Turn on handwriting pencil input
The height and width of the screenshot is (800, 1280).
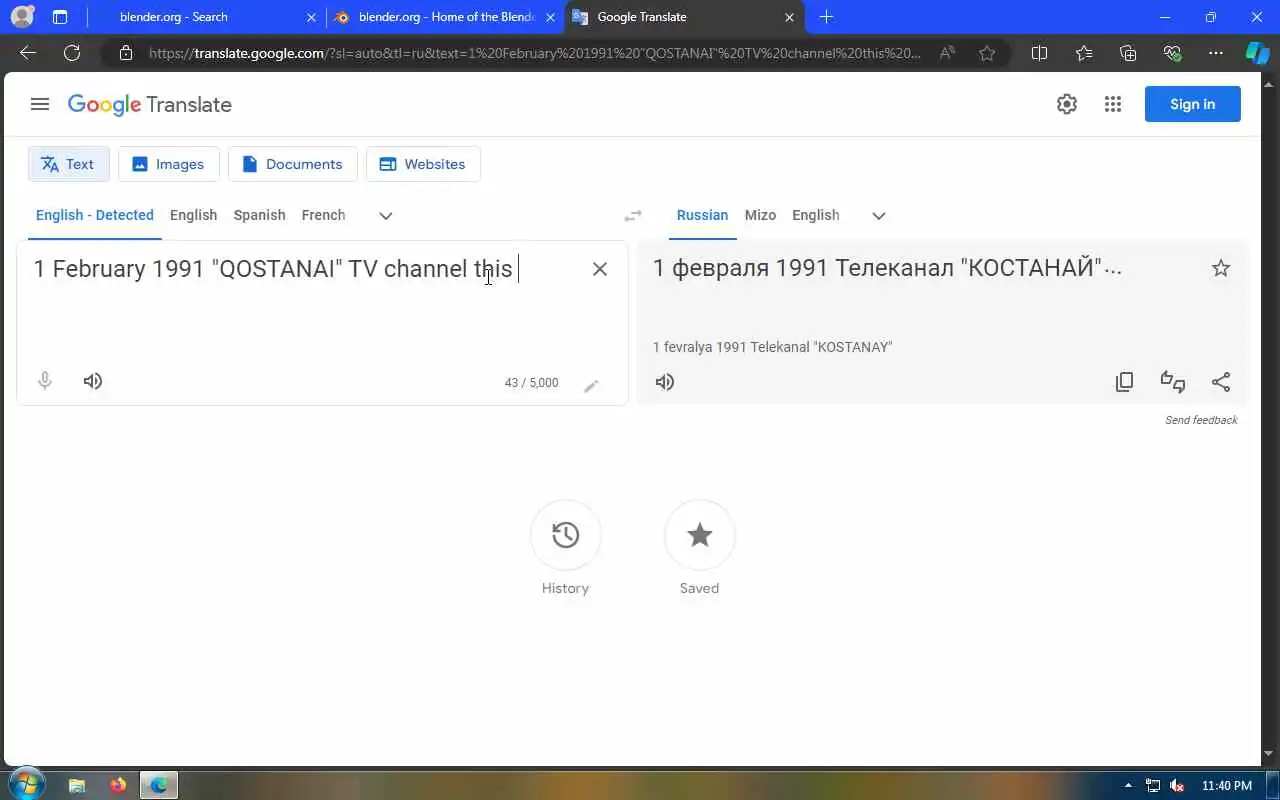pos(591,386)
